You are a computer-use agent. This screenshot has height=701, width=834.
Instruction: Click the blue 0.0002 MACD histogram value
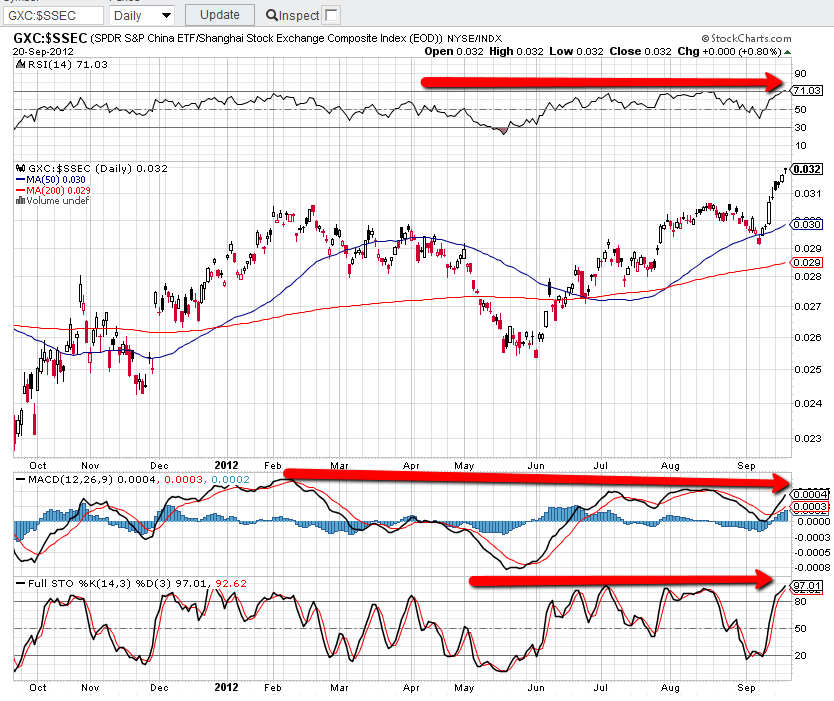point(230,479)
